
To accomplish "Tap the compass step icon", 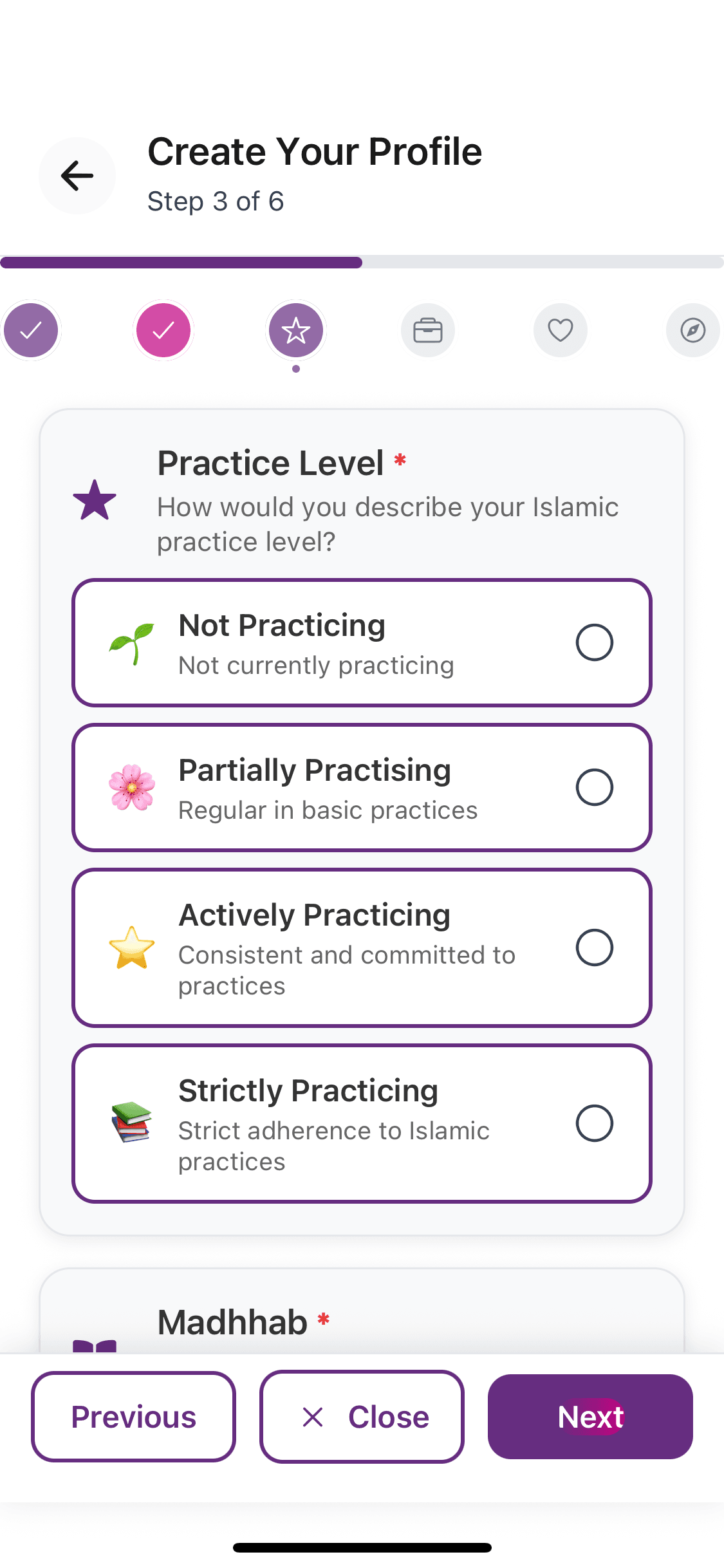I will [692, 330].
